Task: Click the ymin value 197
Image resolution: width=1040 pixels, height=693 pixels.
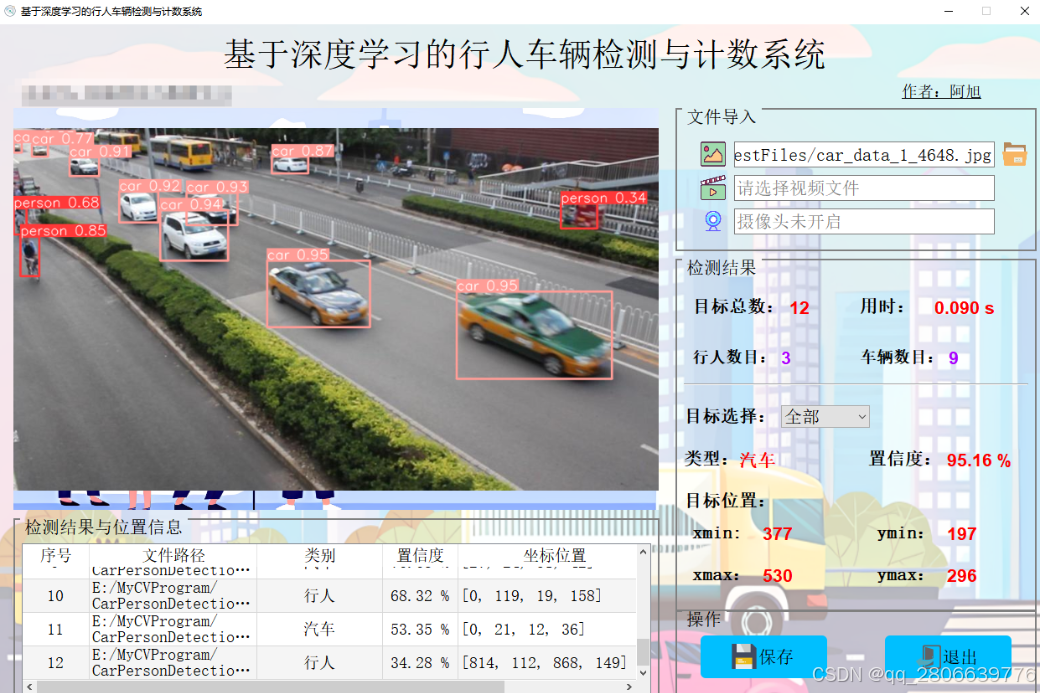Action: (x=961, y=534)
